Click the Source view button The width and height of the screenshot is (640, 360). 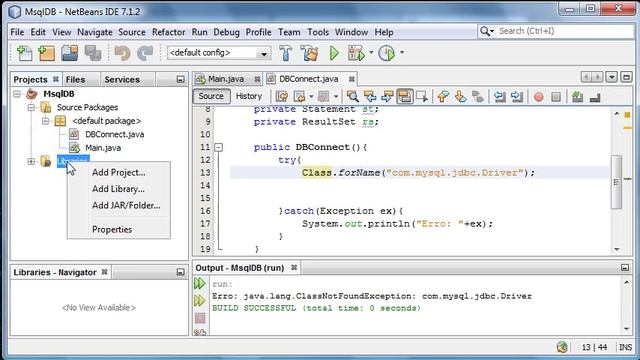pyautogui.click(x=211, y=96)
